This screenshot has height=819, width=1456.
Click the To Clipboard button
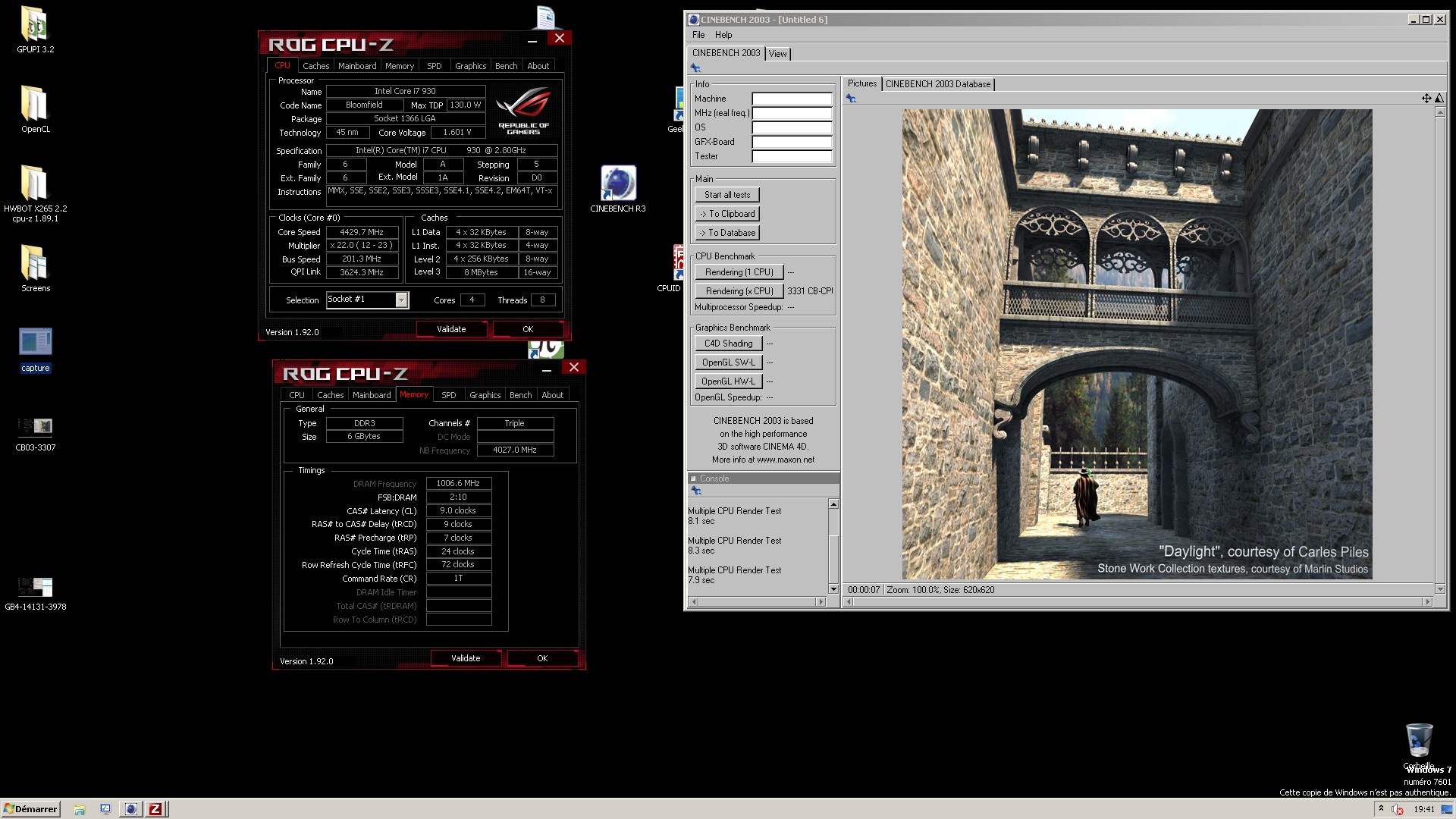pyautogui.click(x=726, y=214)
